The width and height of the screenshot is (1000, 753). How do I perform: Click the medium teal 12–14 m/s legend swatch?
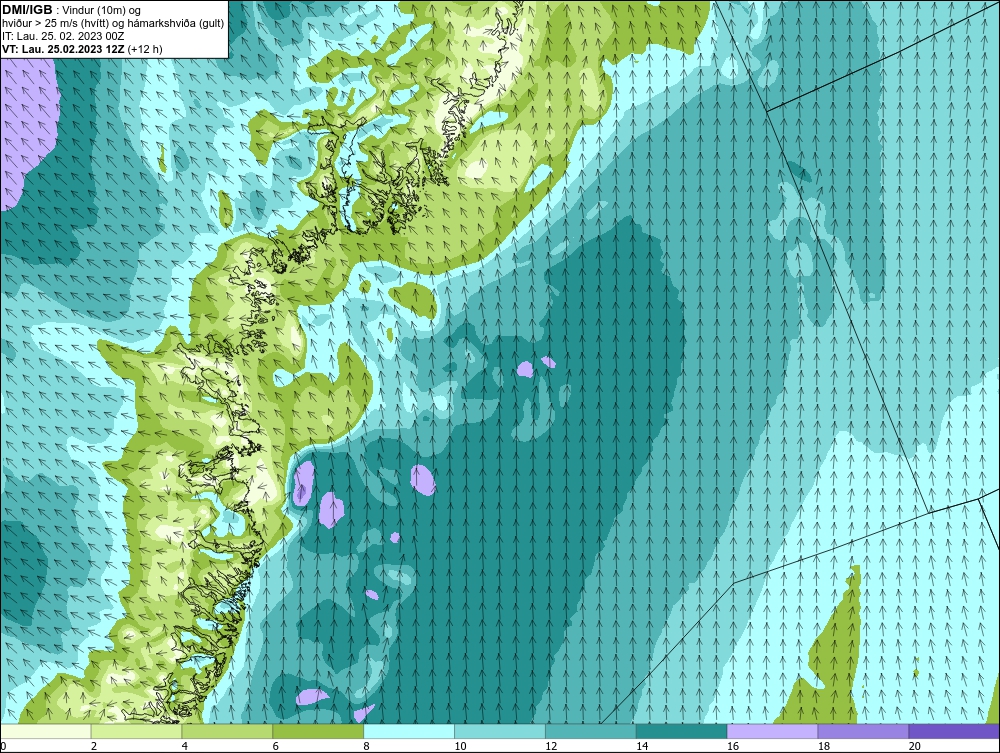(x=591, y=731)
